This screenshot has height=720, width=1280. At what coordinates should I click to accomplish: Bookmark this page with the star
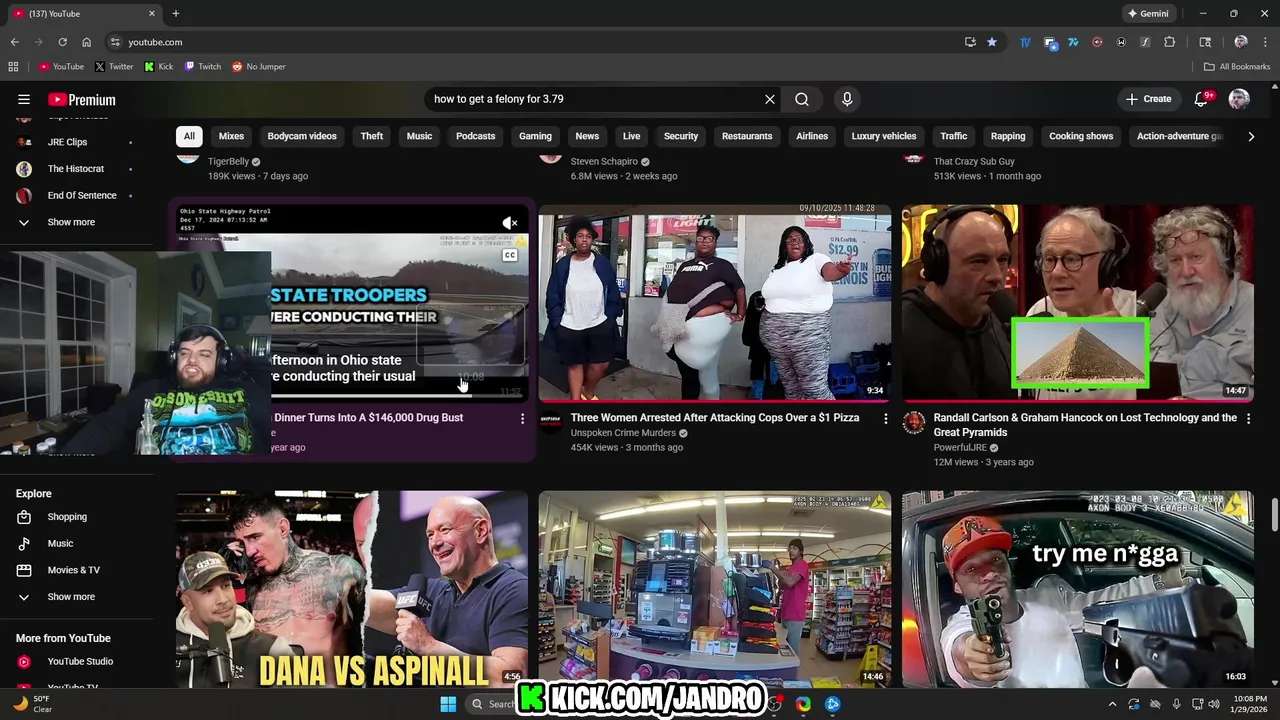pos(992,42)
